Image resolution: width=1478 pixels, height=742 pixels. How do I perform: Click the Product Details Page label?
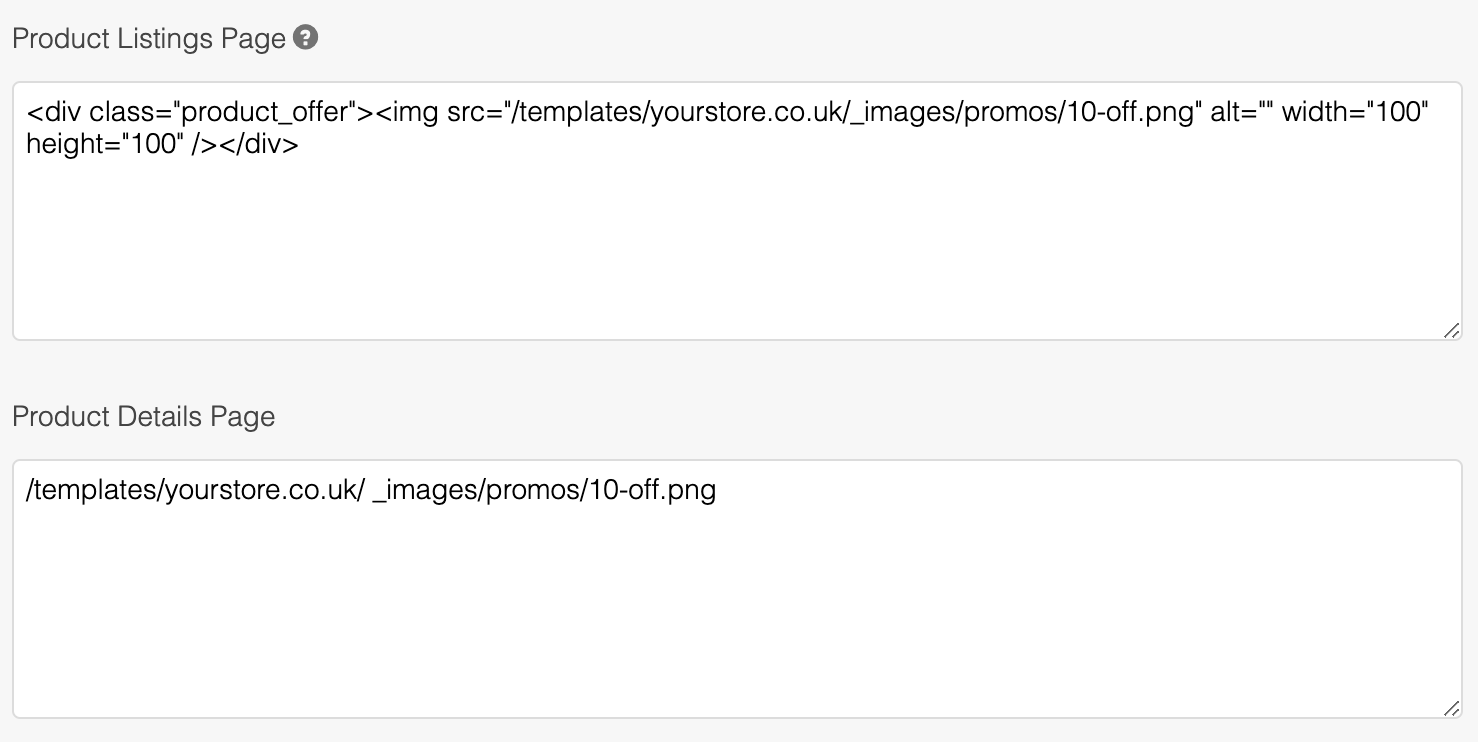coord(144,417)
